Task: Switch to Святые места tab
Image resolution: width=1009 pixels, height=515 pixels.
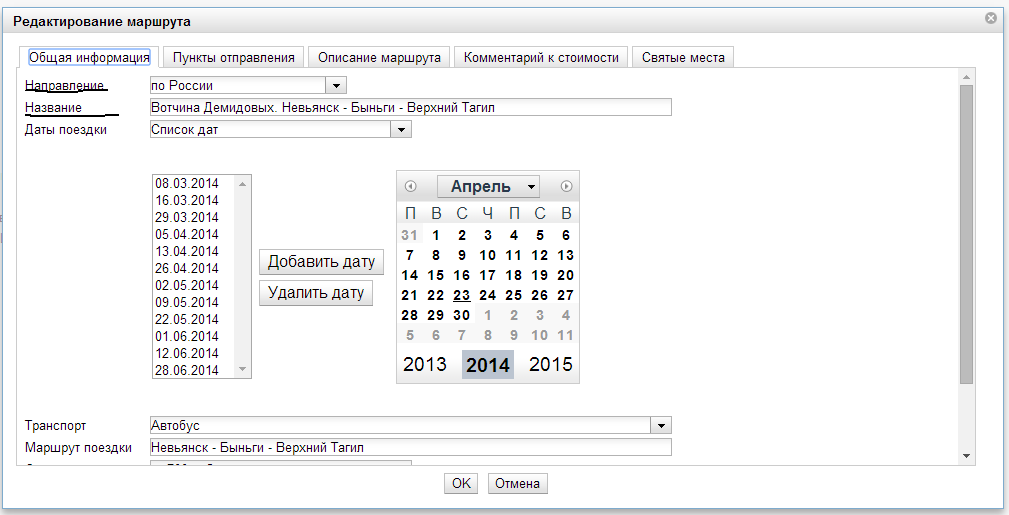Action: 684,57
